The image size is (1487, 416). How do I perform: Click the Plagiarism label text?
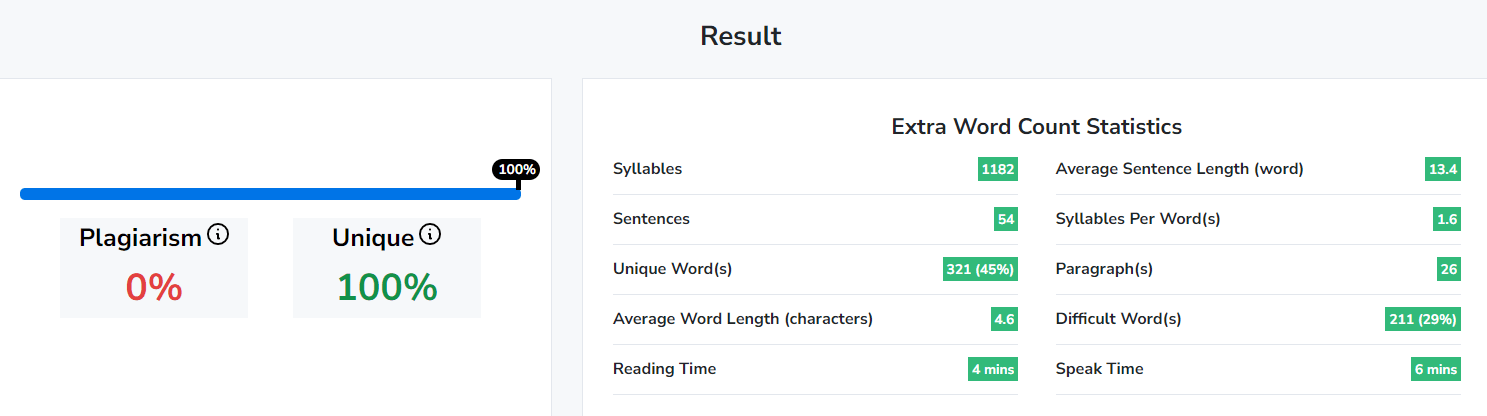point(140,238)
